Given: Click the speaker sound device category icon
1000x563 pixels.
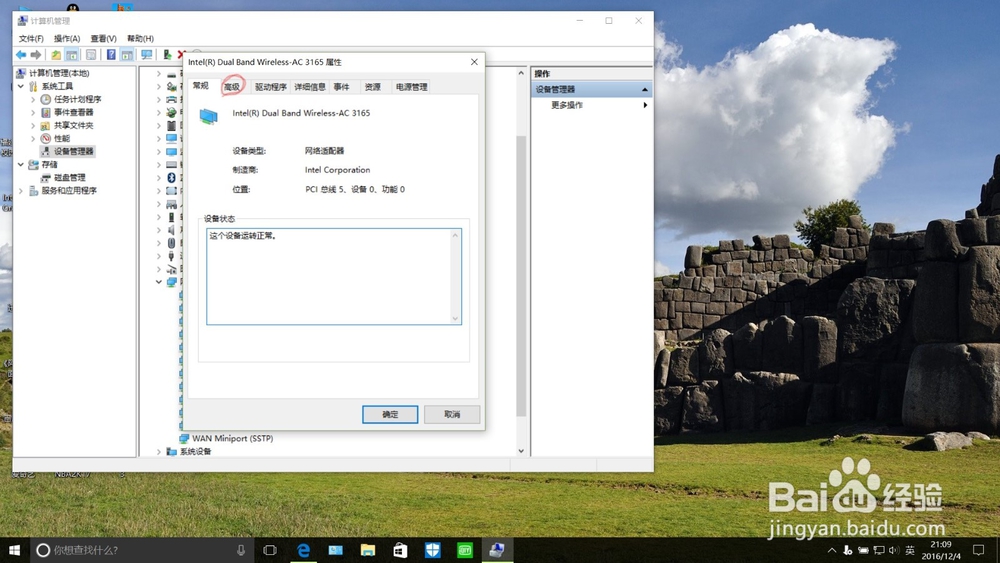Looking at the screenshot, I should [171, 230].
